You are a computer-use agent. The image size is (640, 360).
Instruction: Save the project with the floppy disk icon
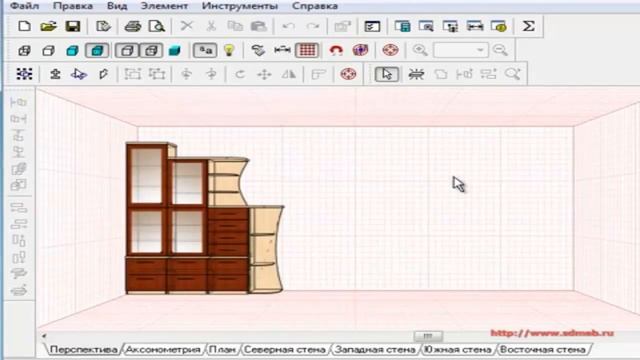click(73, 27)
